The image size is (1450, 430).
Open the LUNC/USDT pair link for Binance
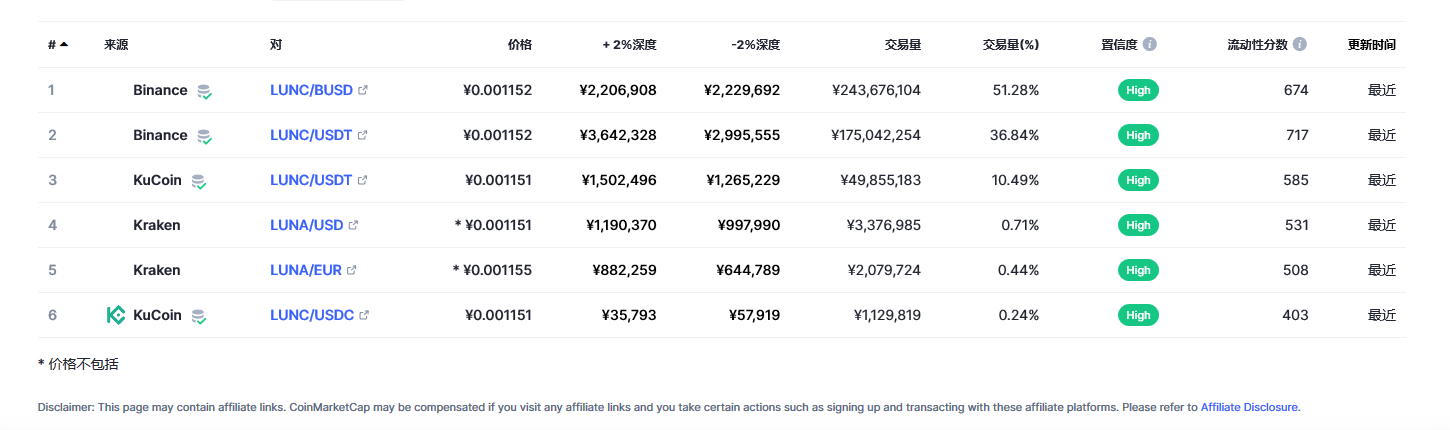coord(311,135)
